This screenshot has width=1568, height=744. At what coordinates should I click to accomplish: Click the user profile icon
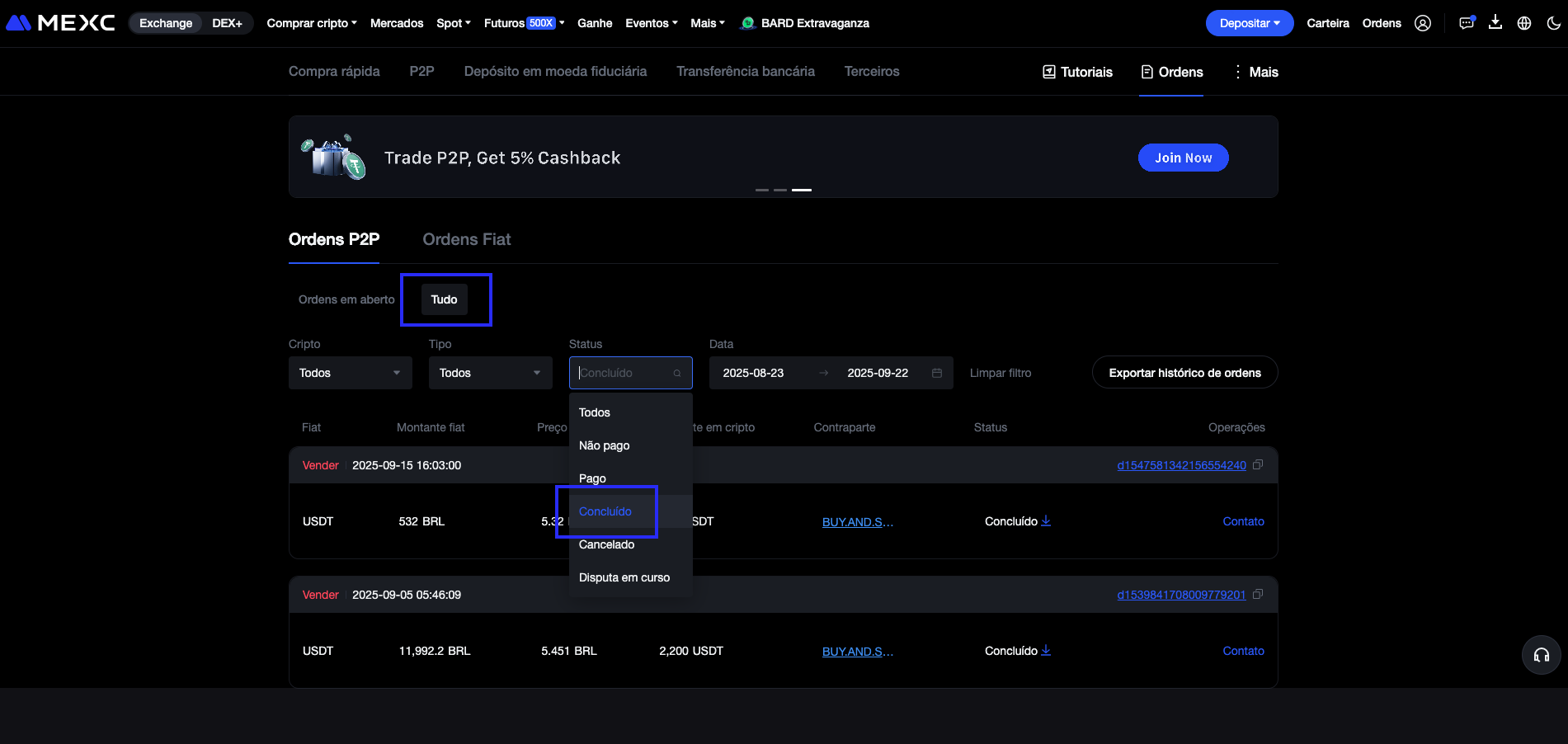[1422, 23]
